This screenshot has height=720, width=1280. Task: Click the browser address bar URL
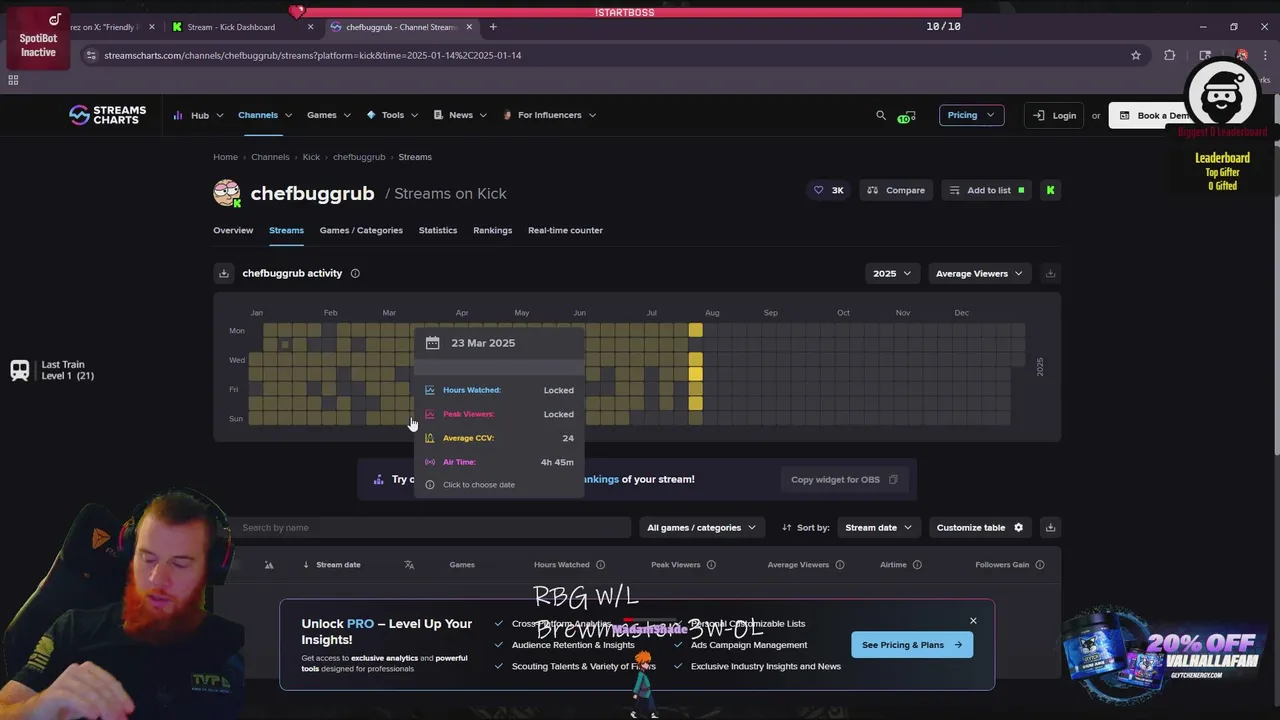pyautogui.click(x=312, y=55)
